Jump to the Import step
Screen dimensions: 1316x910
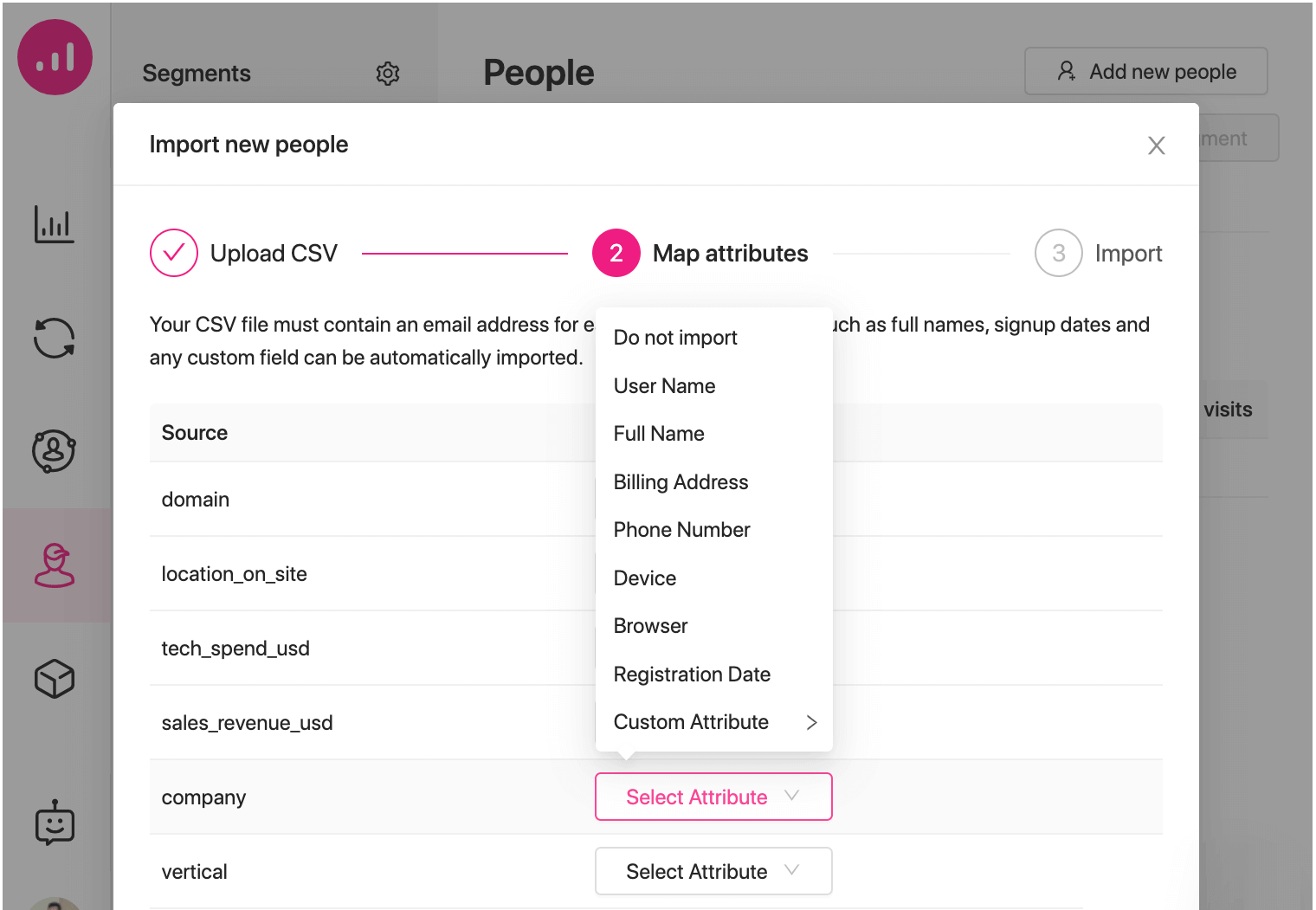(x=1099, y=253)
